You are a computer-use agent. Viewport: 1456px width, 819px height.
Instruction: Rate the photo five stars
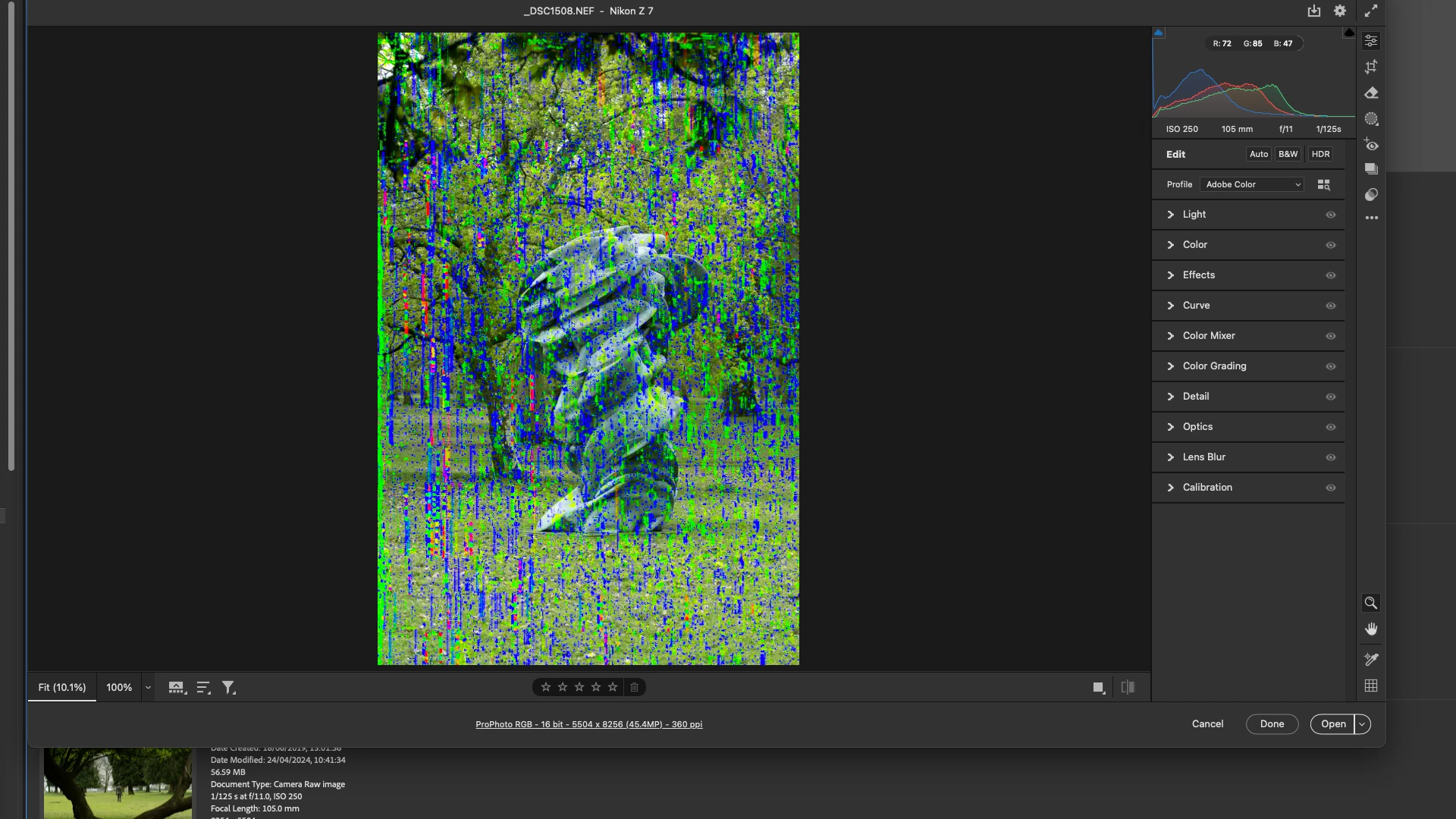point(613,687)
